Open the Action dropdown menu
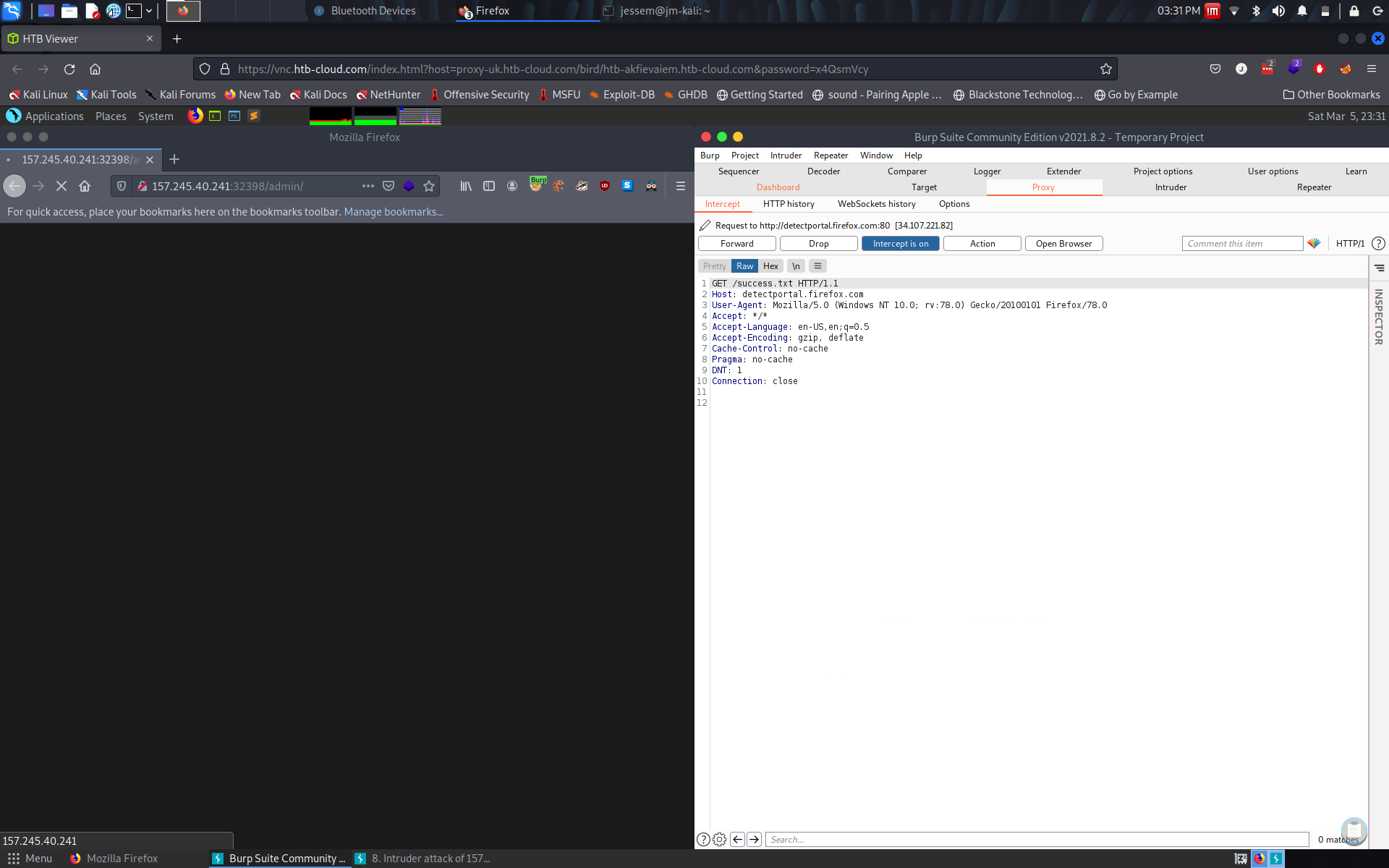The width and height of the screenshot is (1389, 868). point(982,244)
